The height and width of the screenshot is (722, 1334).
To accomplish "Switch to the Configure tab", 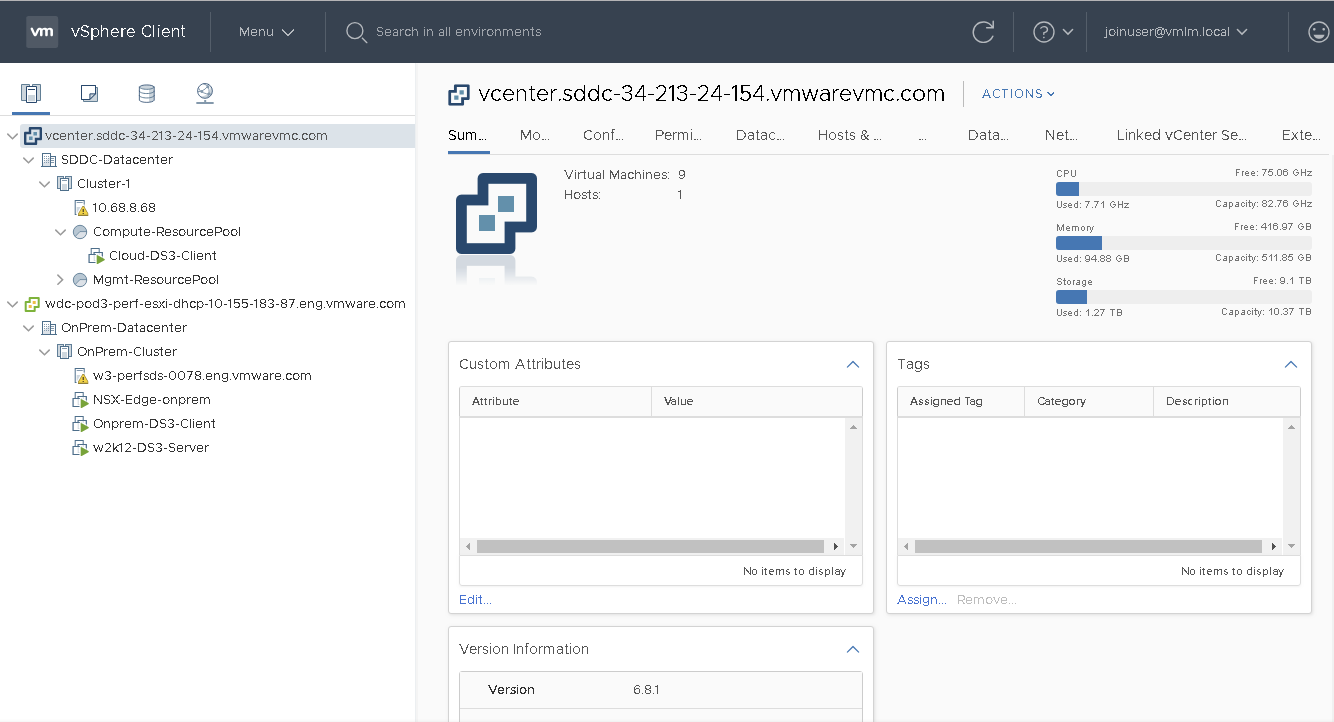I will tap(603, 136).
